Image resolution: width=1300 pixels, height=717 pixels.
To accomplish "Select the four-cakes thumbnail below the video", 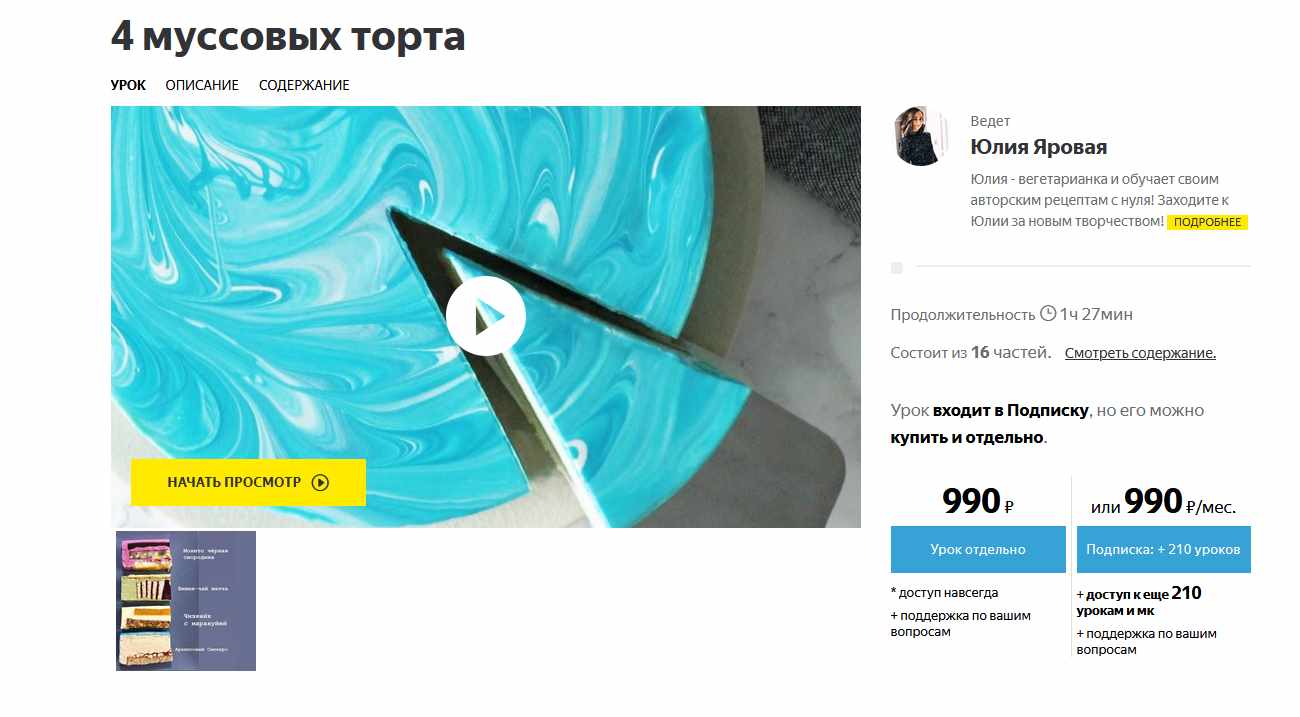I will (x=186, y=600).
